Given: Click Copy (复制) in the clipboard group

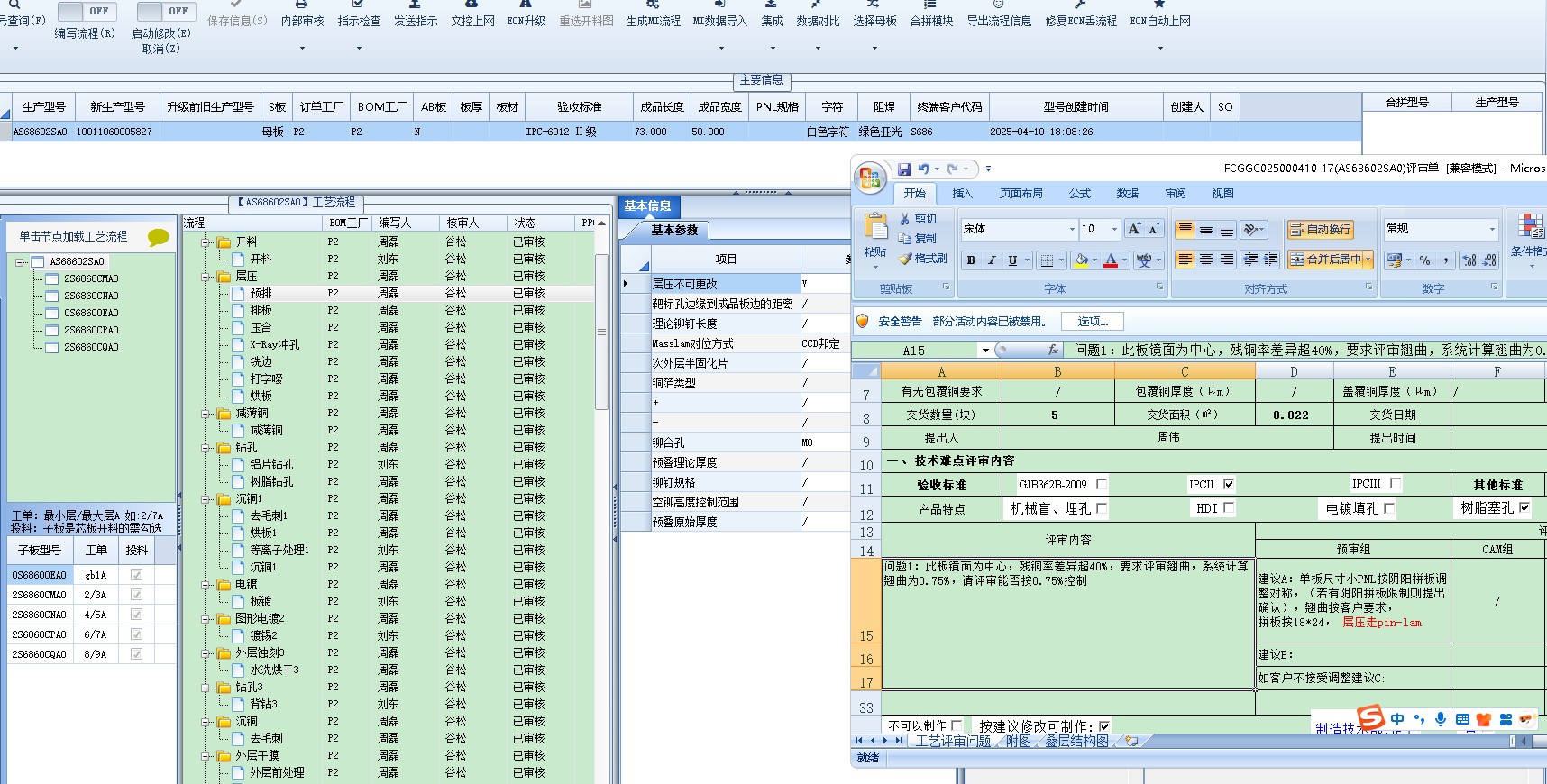Looking at the screenshot, I should click(918, 239).
